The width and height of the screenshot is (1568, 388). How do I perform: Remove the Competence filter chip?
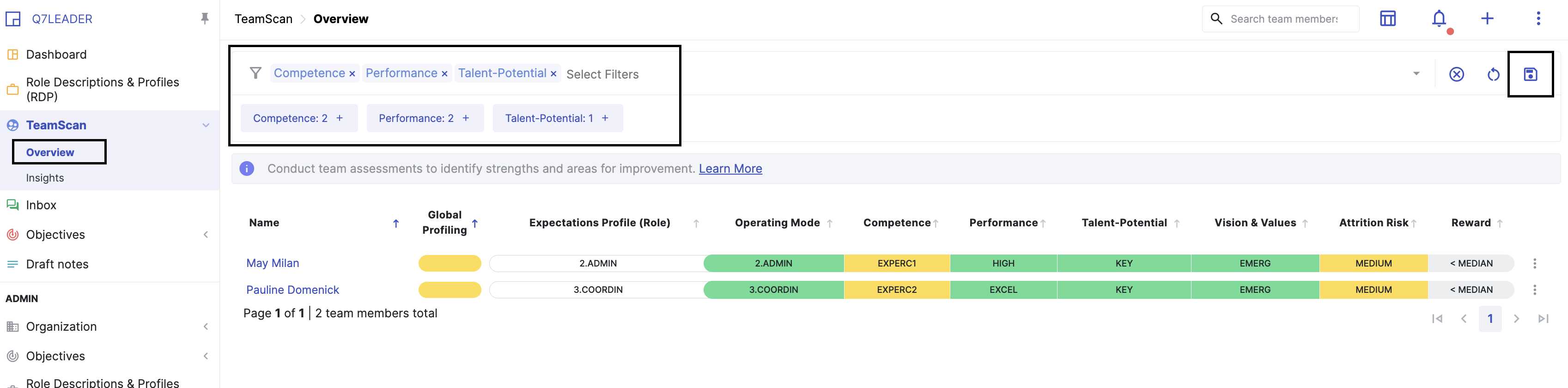coord(352,74)
